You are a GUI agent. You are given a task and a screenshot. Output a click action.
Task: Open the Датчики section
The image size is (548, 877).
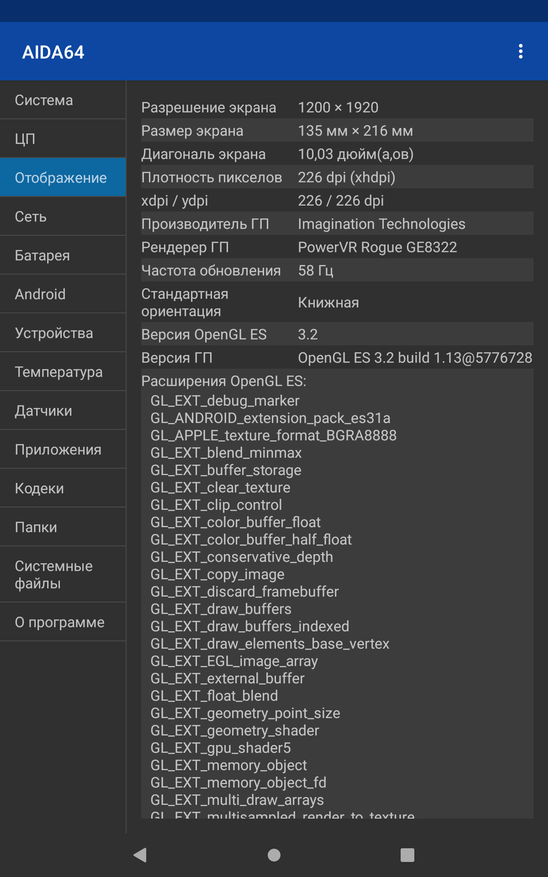click(63, 411)
